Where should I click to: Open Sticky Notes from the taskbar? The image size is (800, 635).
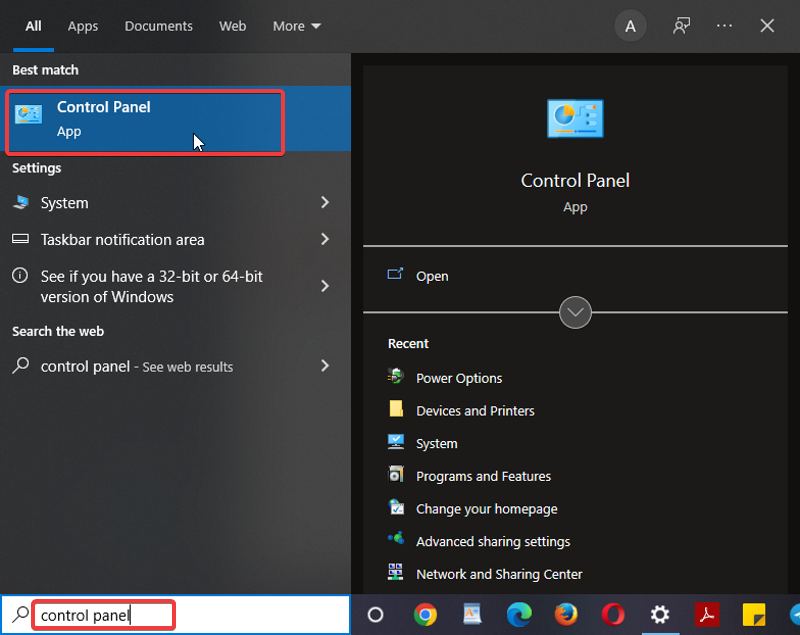pos(754,614)
